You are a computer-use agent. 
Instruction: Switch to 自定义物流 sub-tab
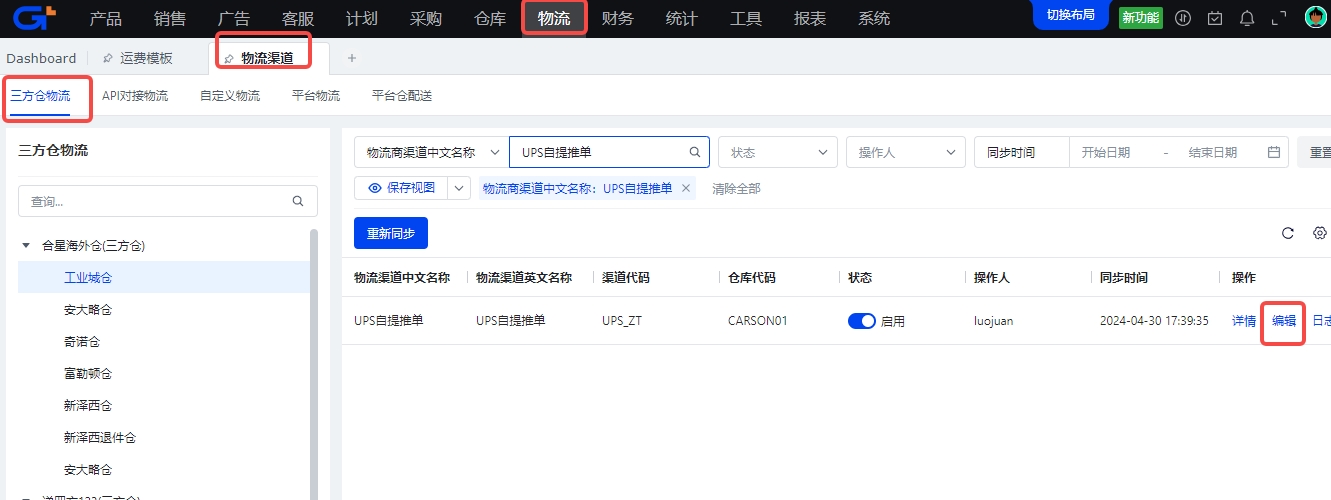pyautogui.click(x=230, y=96)
